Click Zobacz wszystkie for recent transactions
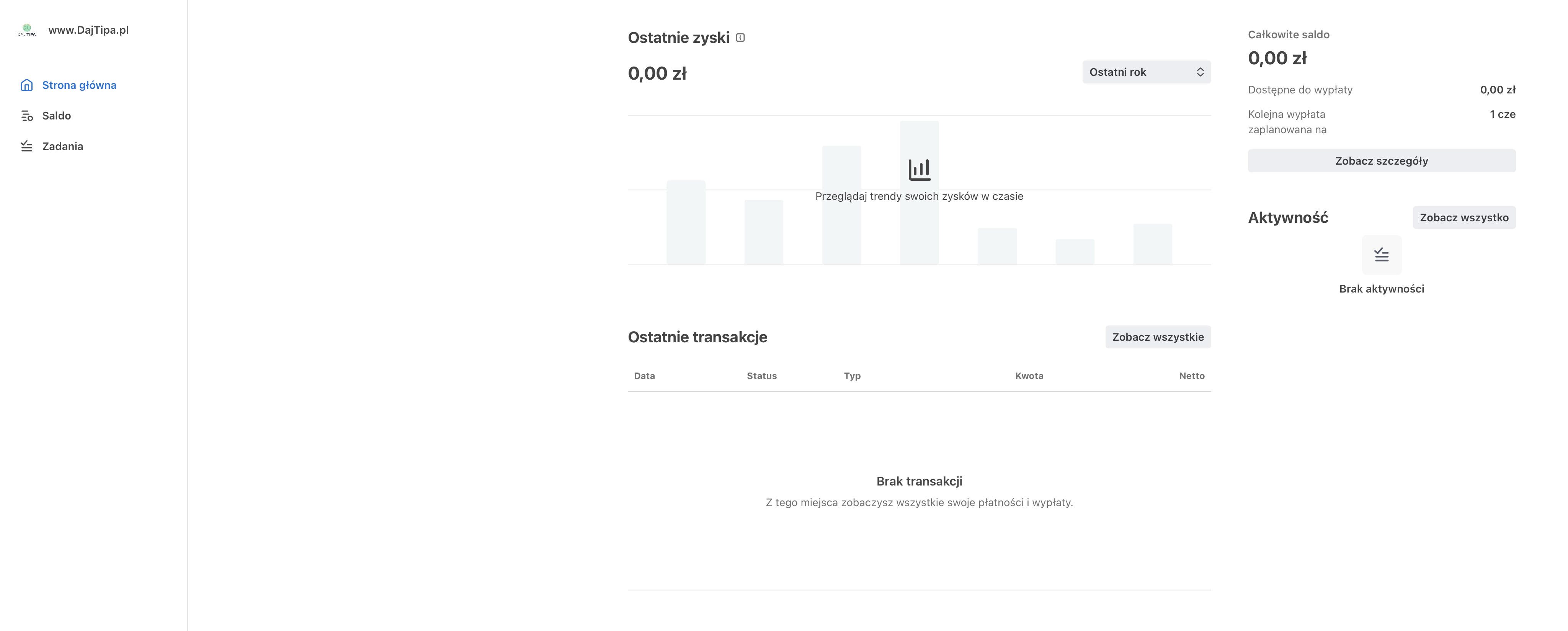The image size is (1568, 631). 1158,337
